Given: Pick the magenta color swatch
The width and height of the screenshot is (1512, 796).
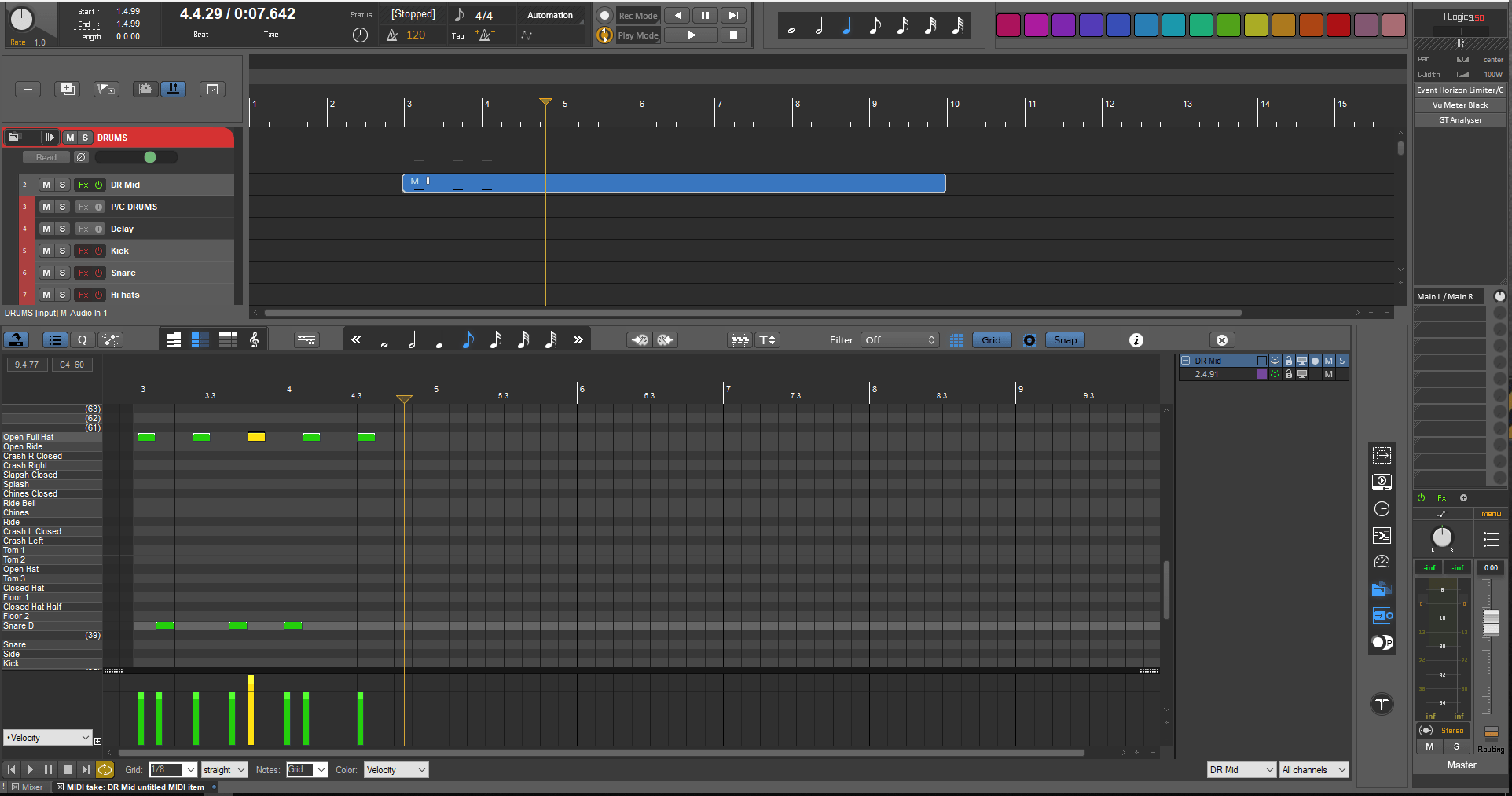Looking at the screenshot, I should pyautogui.click(x=1036, y=26).
